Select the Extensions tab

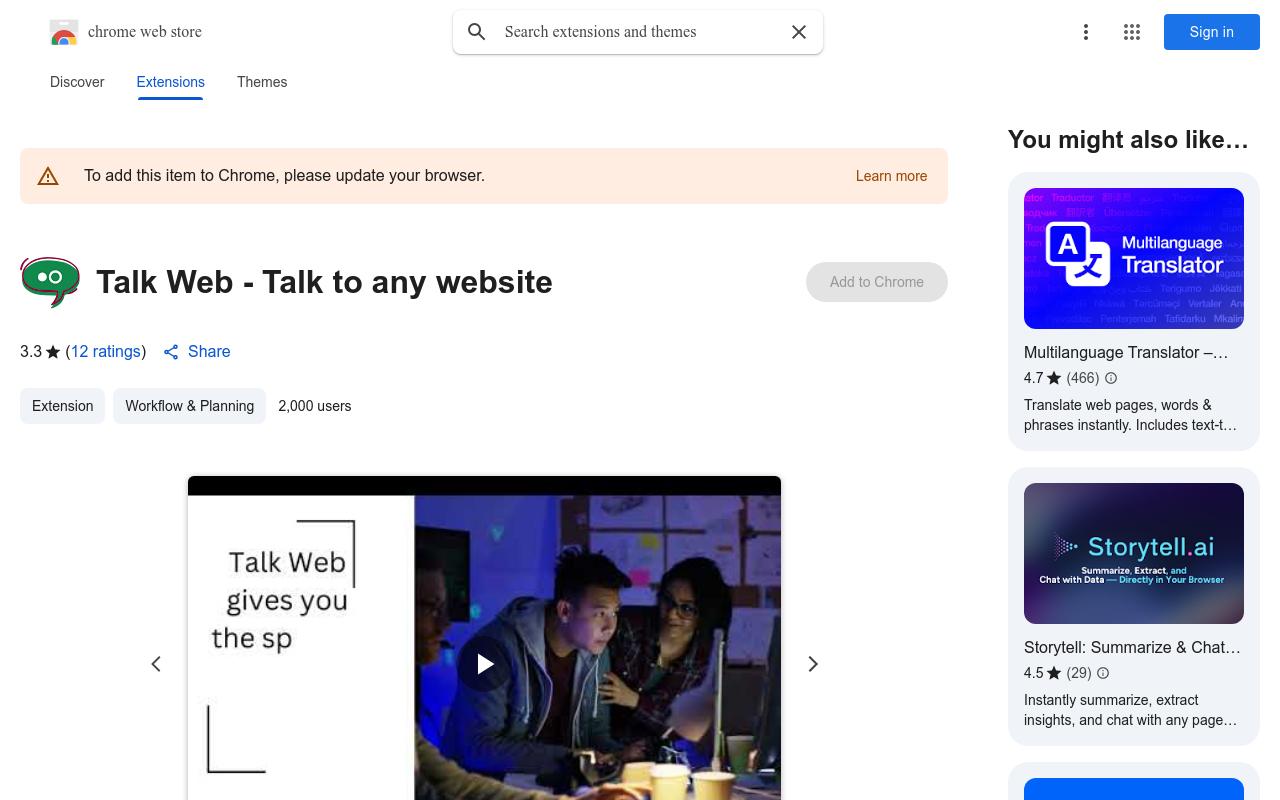(x=171, y=82)
